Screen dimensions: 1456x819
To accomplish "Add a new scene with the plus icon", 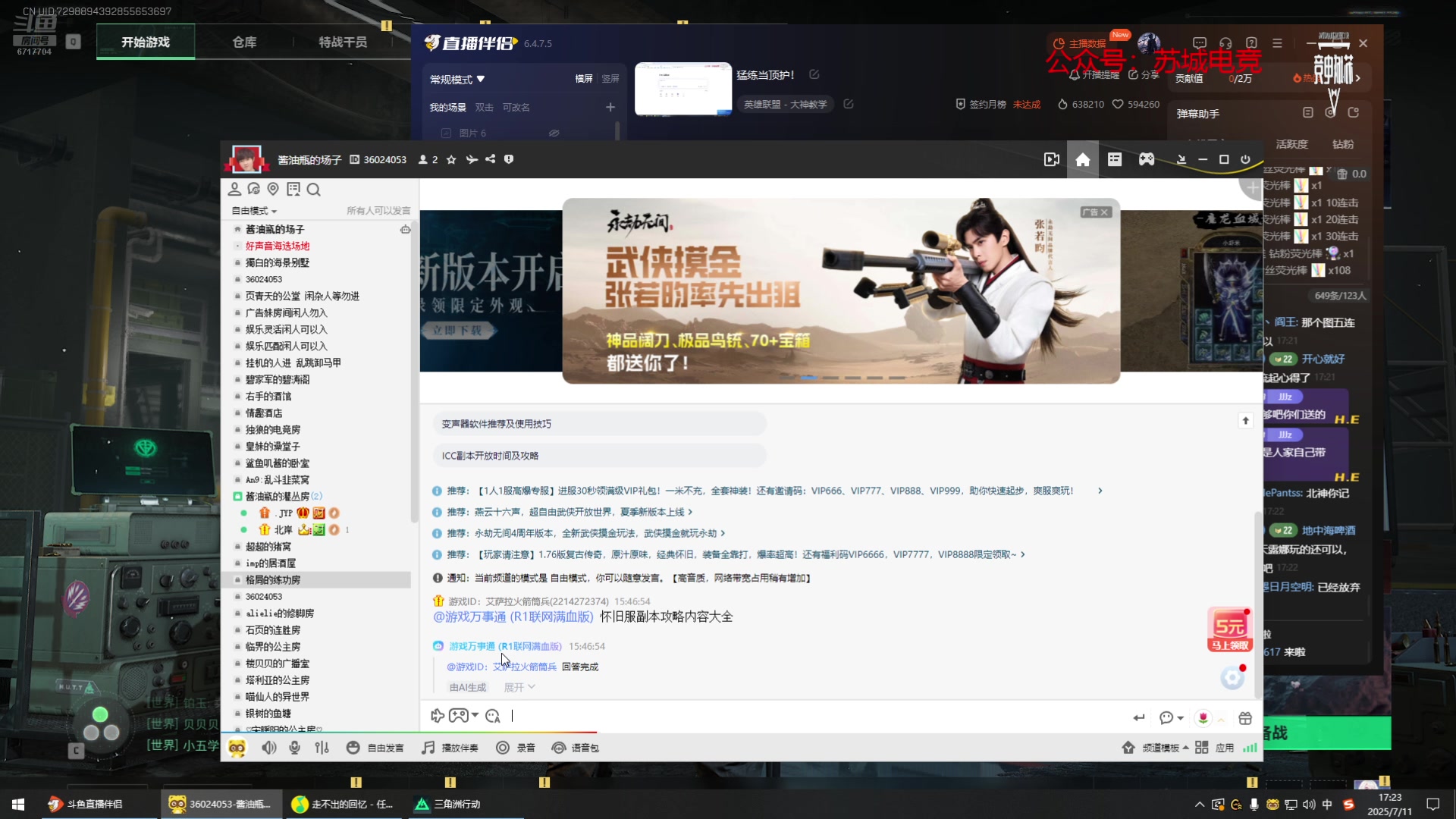I will pyautogui.click(x=610, y=107).
